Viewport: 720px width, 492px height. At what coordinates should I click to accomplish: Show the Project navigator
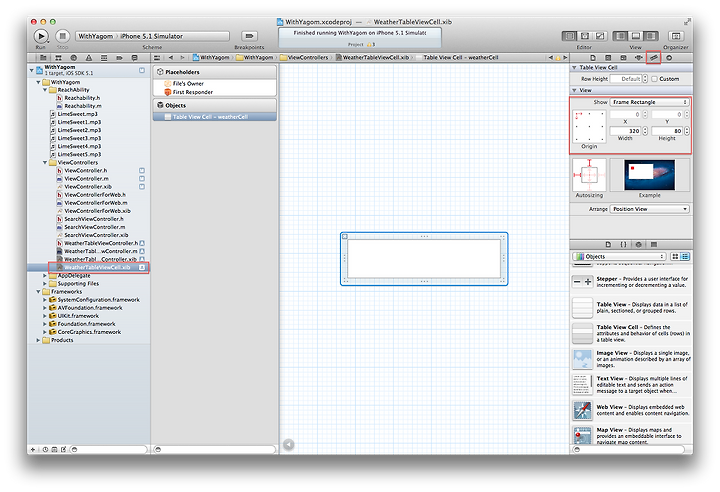(x=43, y=58)
